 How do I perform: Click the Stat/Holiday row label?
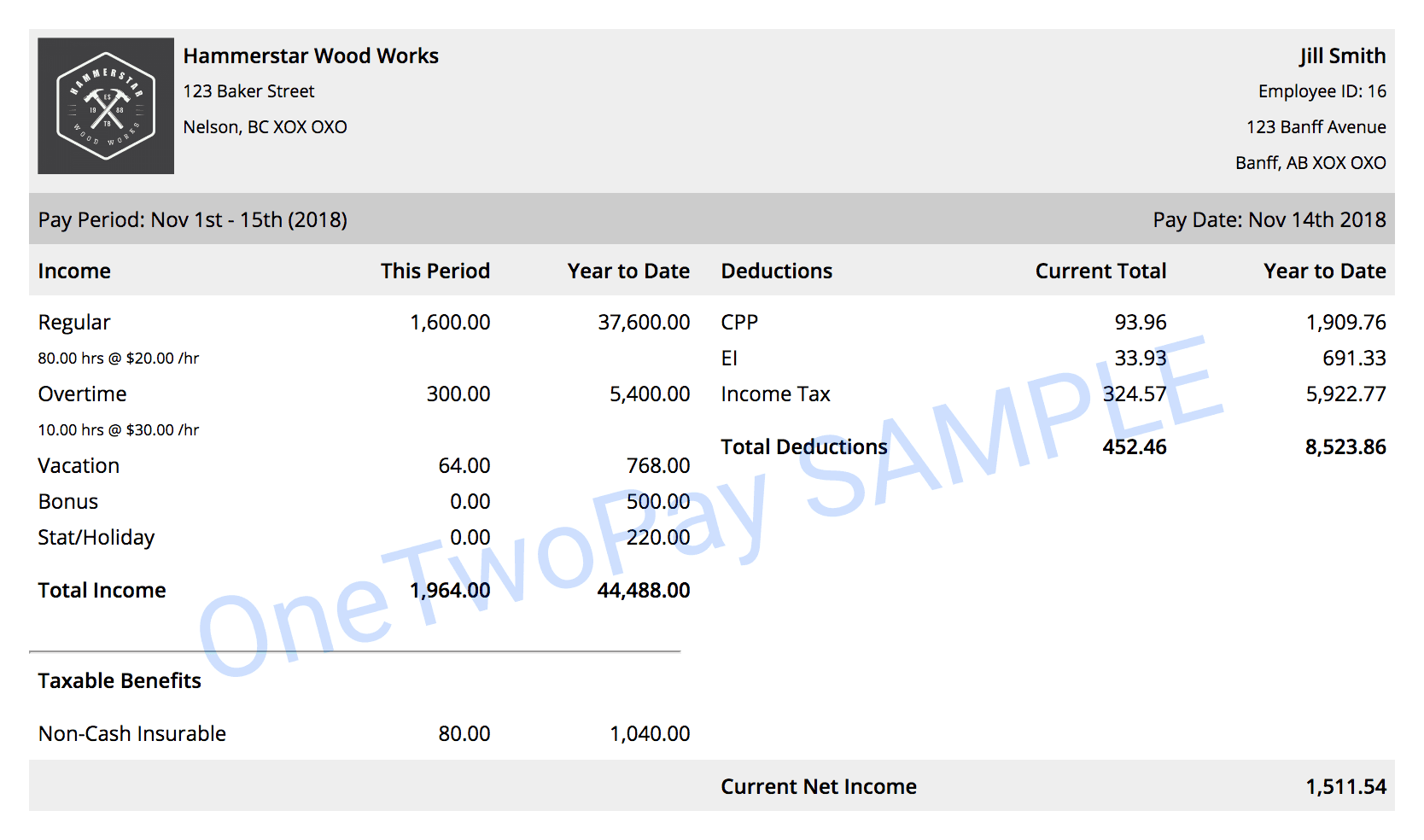point(96,538)
